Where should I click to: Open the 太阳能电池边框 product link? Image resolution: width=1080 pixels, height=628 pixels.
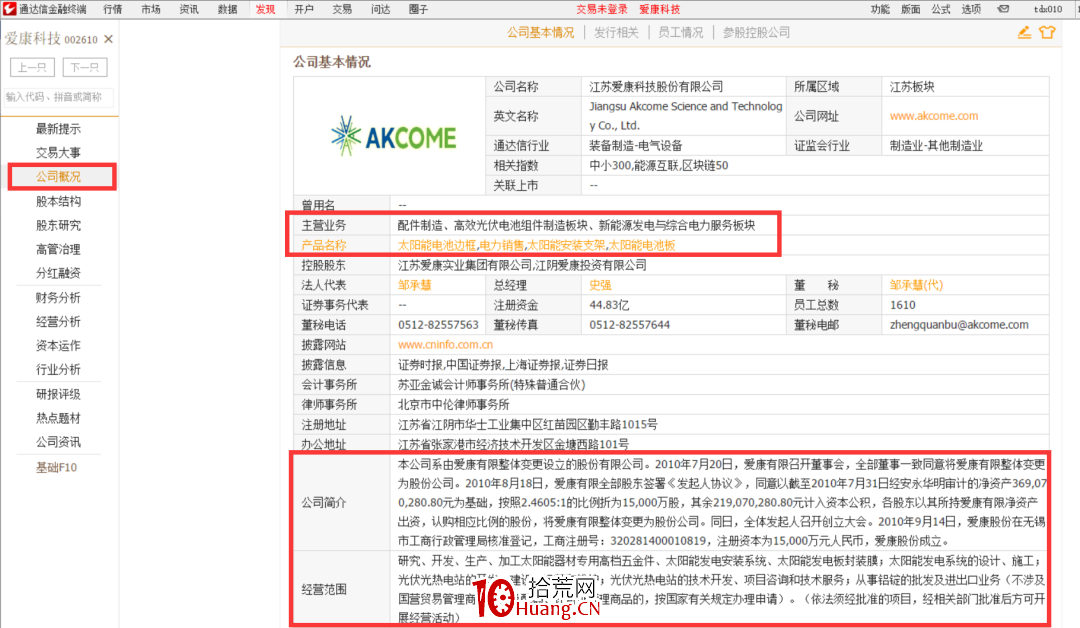tap(437, 245)
